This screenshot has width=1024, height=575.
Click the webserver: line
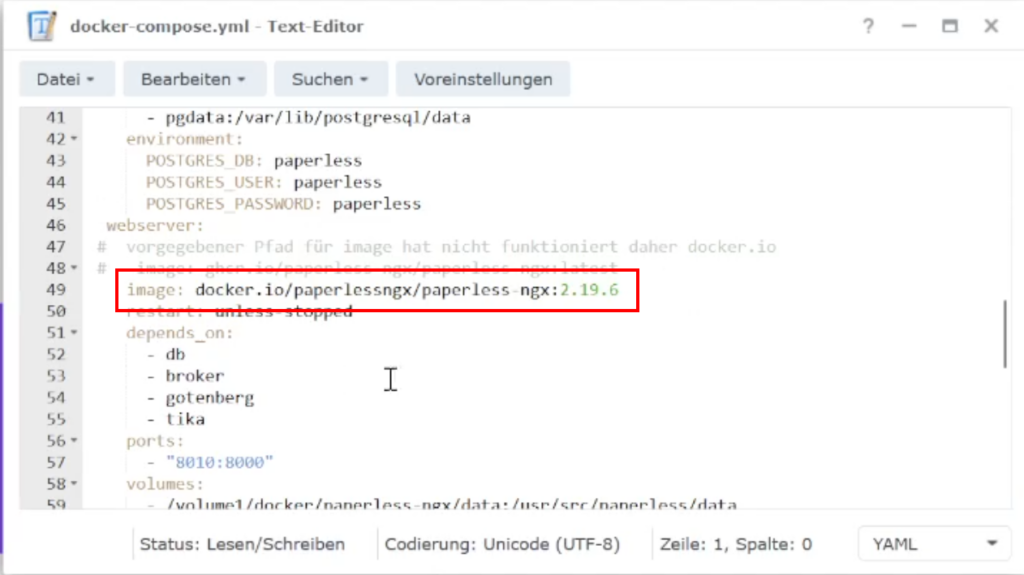click(x=155, y=225)
